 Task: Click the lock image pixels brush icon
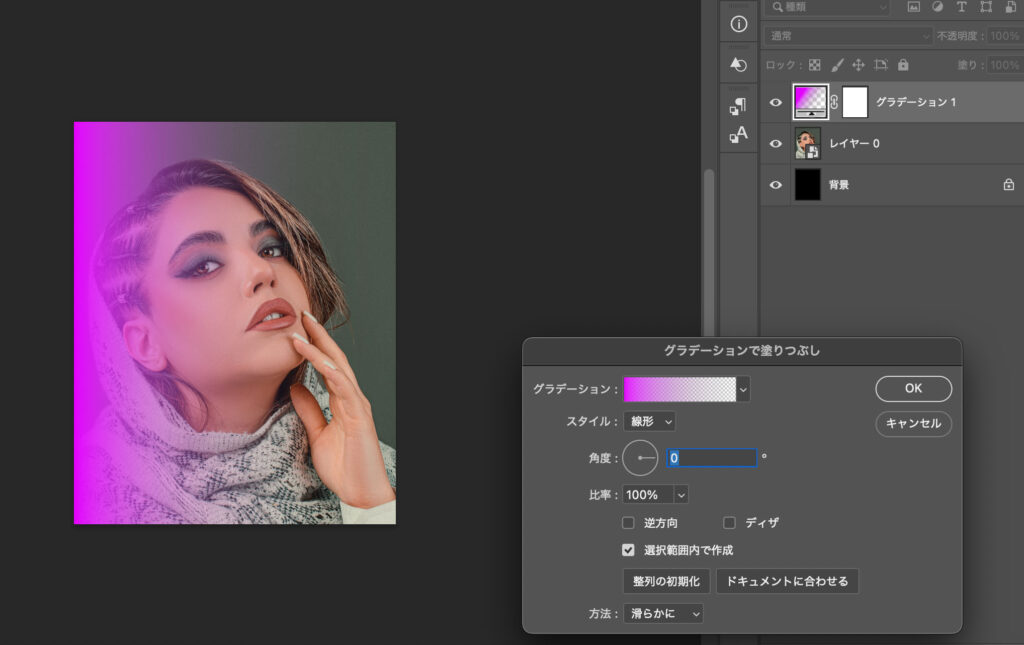836,65
